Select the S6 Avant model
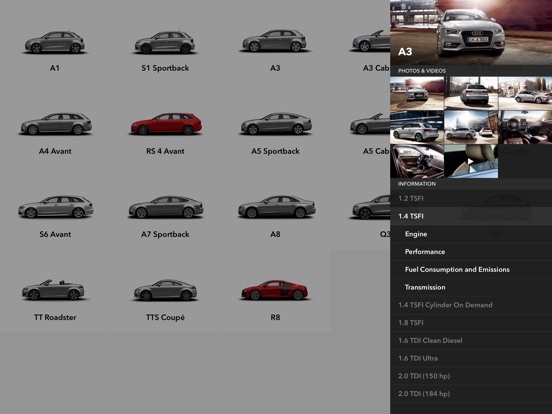Image resolution: width=552 pixels, height=414 pixels. [56, 207]
